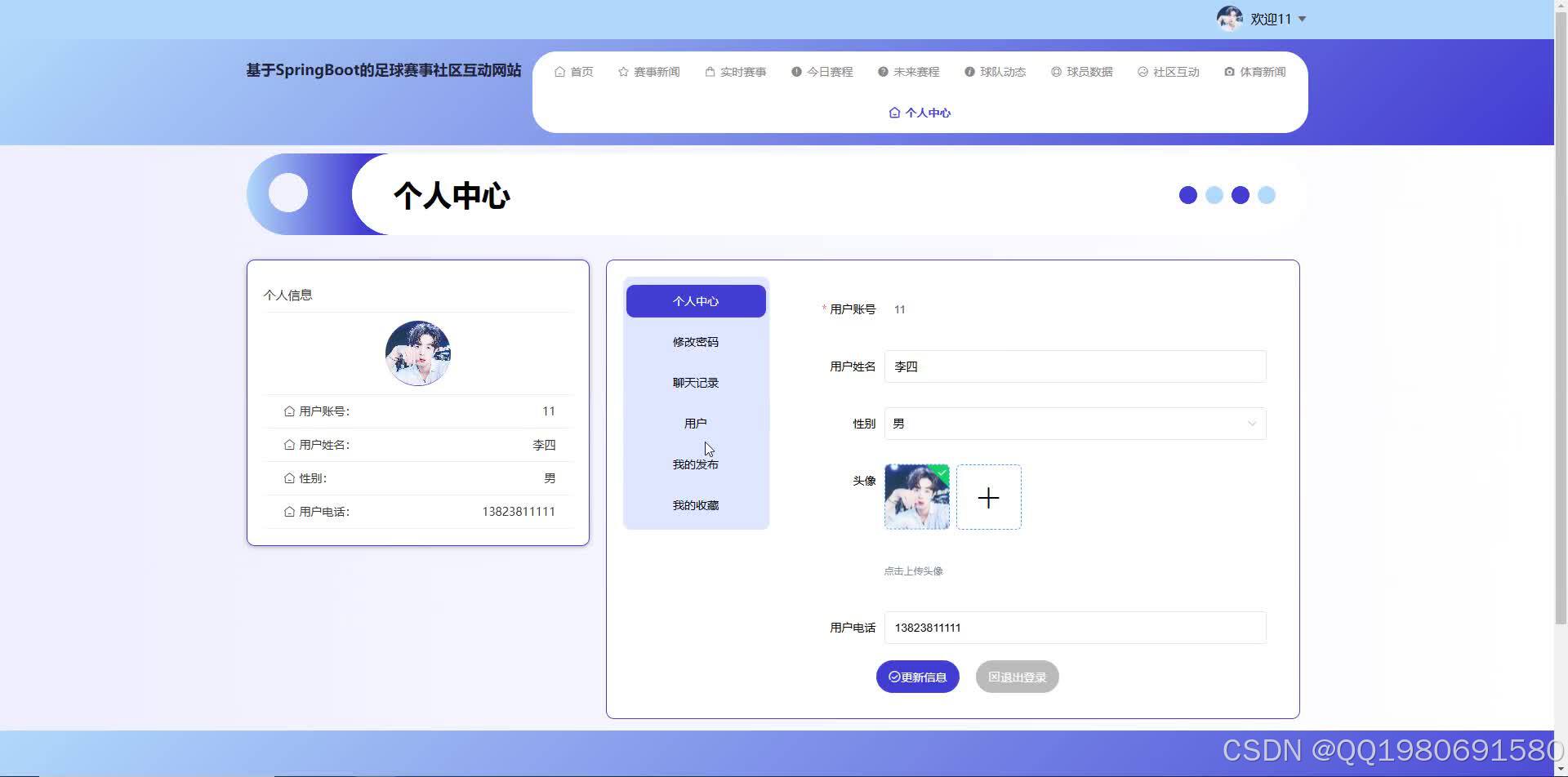This screenshot has width=1568, height=777.
Task: Click the 社区互动 smiley icon
Action: [x=1143, y=72]
